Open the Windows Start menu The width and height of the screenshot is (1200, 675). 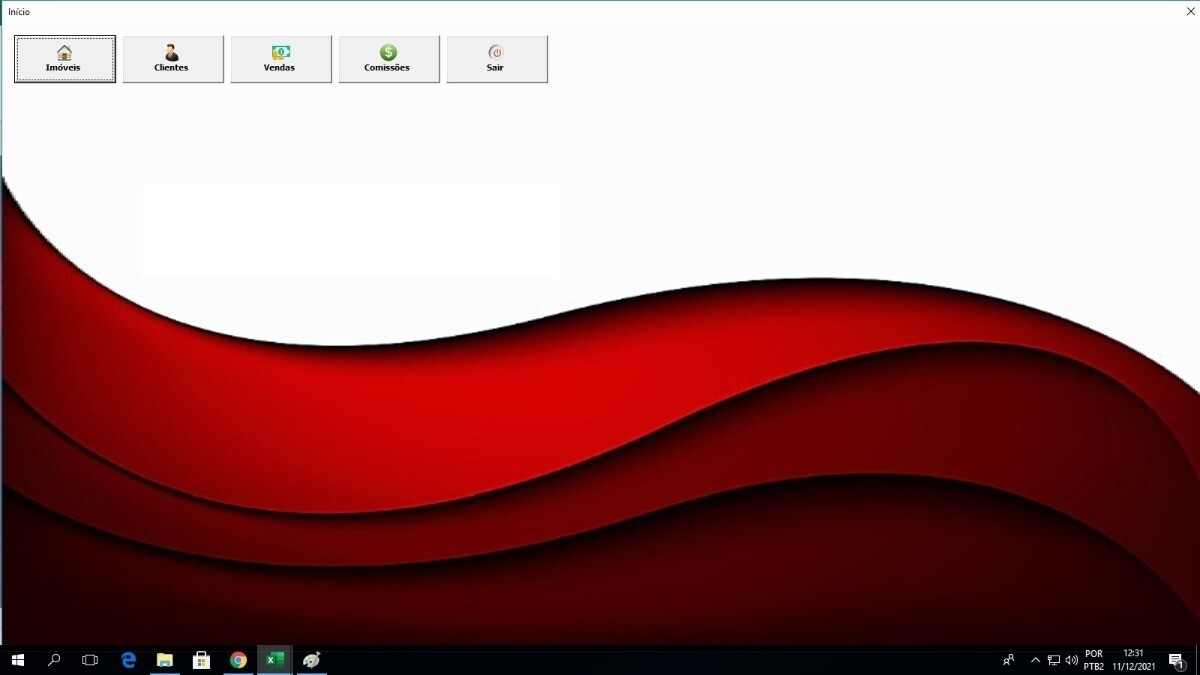pos(18,660)
